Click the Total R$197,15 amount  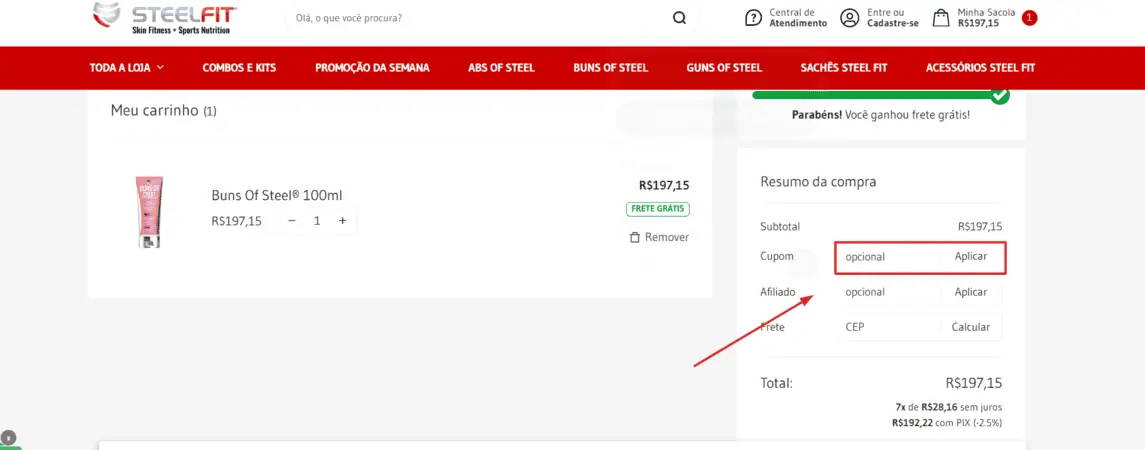pyautogui.click(x=973, y=383)
